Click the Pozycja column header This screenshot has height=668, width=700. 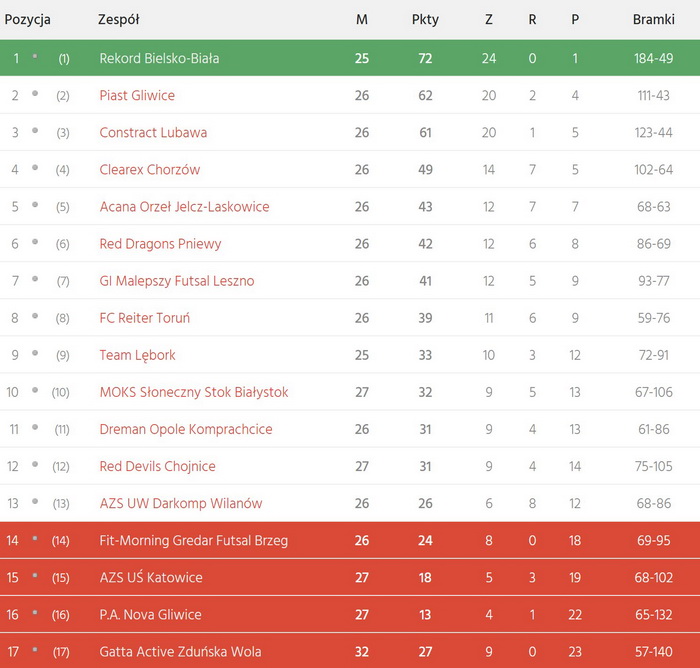pos(28,20)
